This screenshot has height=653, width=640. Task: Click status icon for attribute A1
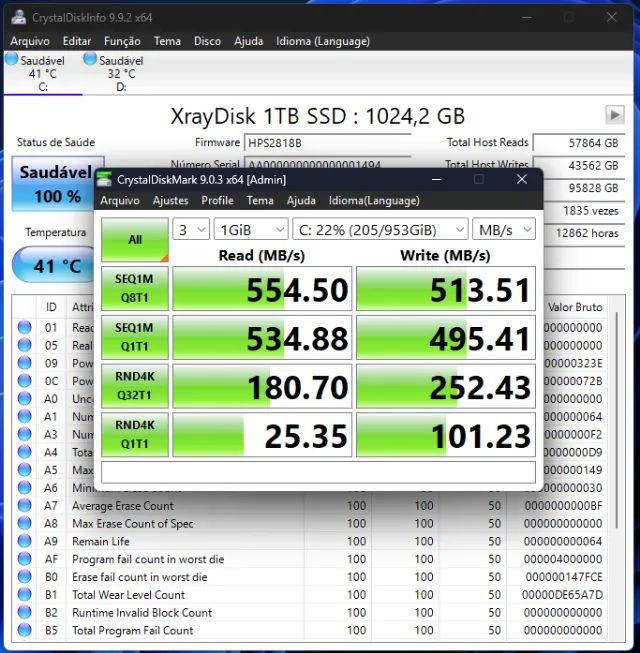pyautogui.click(x=25, y=416)
